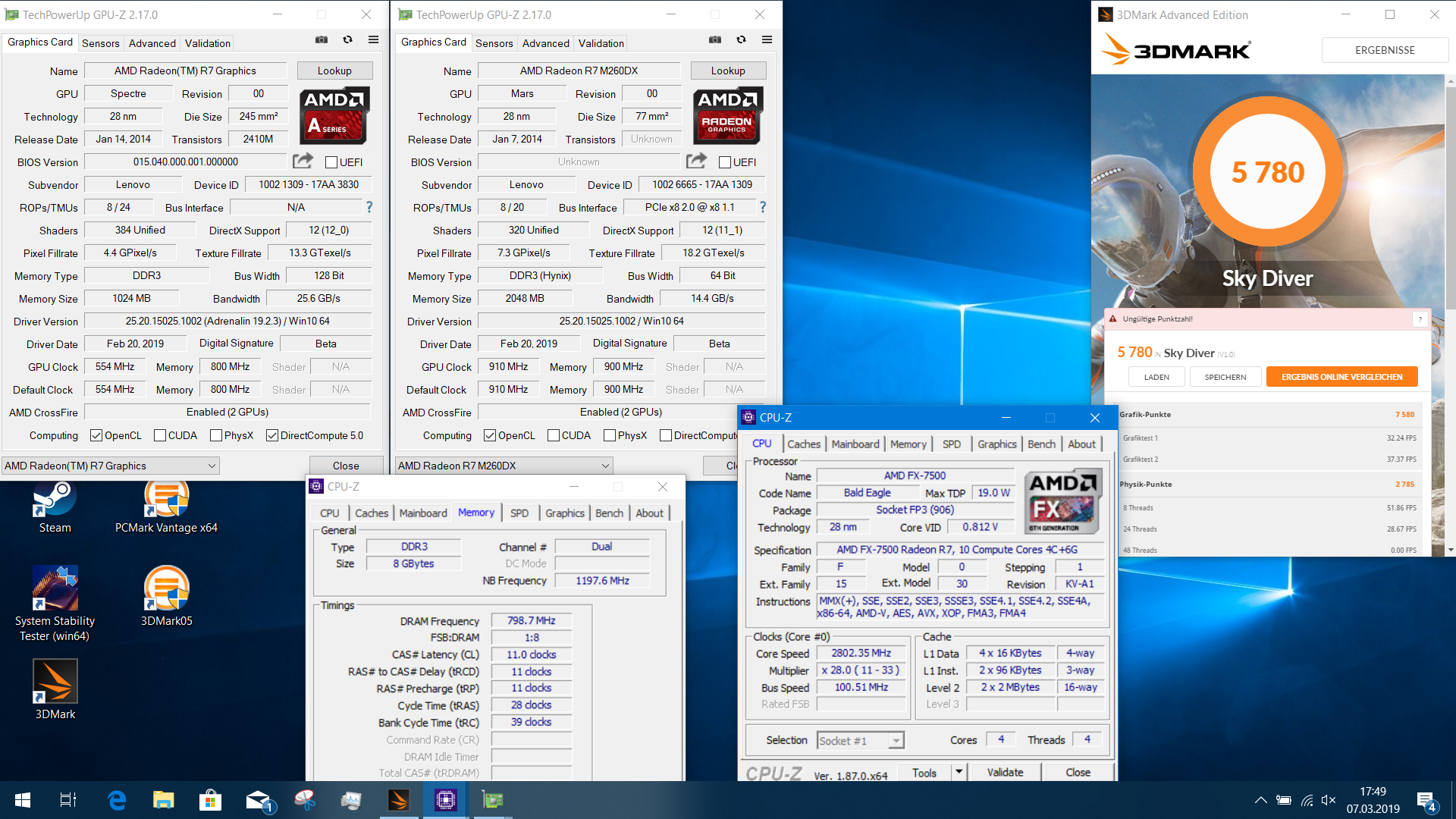
Task: Switch to Mainboard tab in front CPU-Z window
Action: tap(855, 444)
